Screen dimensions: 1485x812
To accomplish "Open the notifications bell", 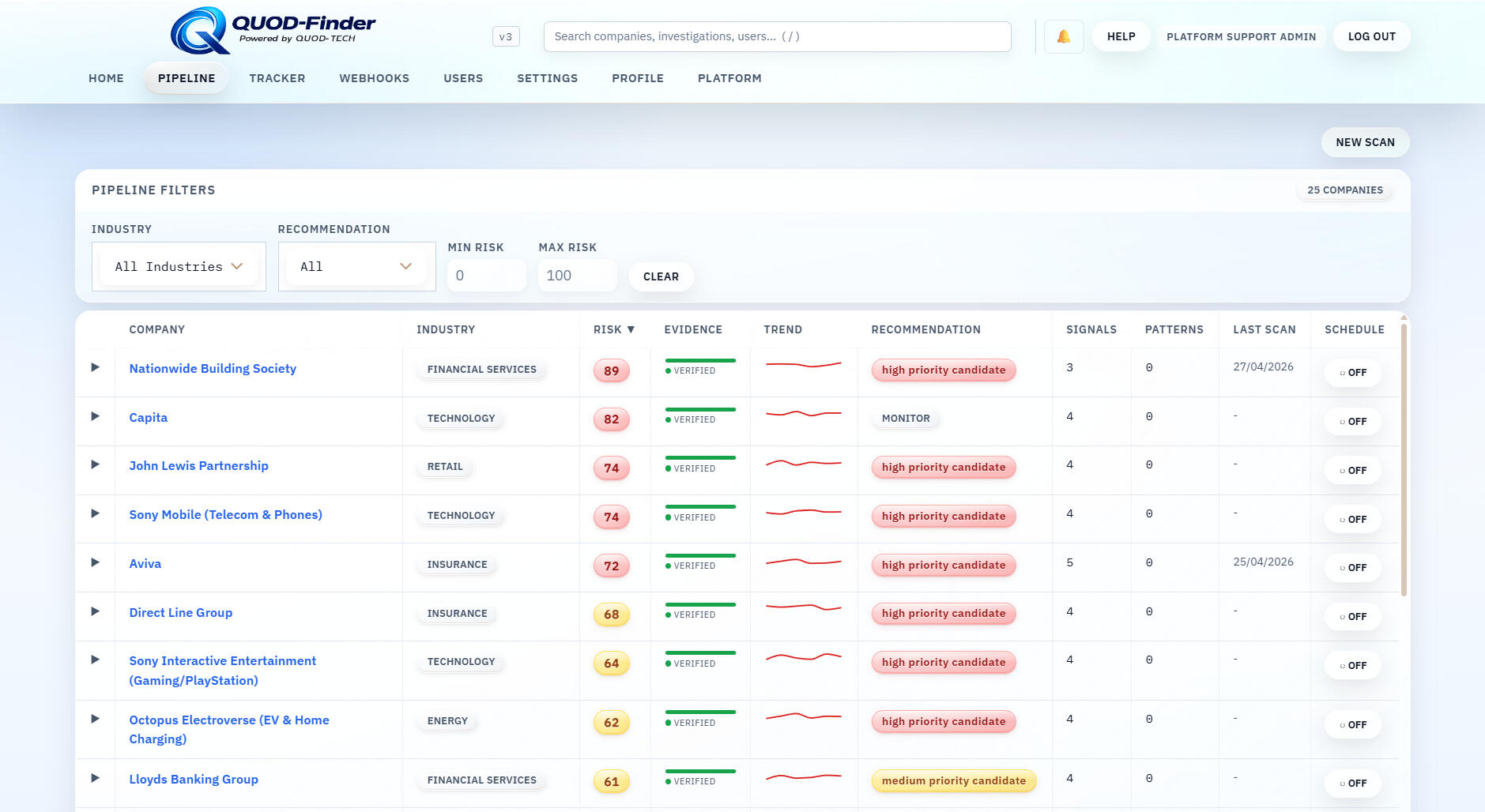I will click(x=1064, y=36).
